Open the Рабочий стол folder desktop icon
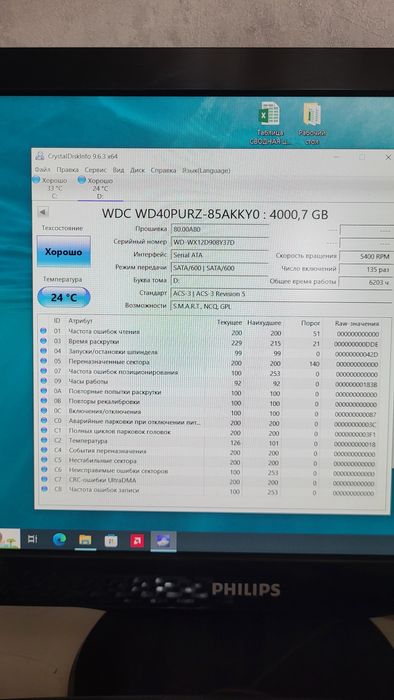 coord(312,124)
